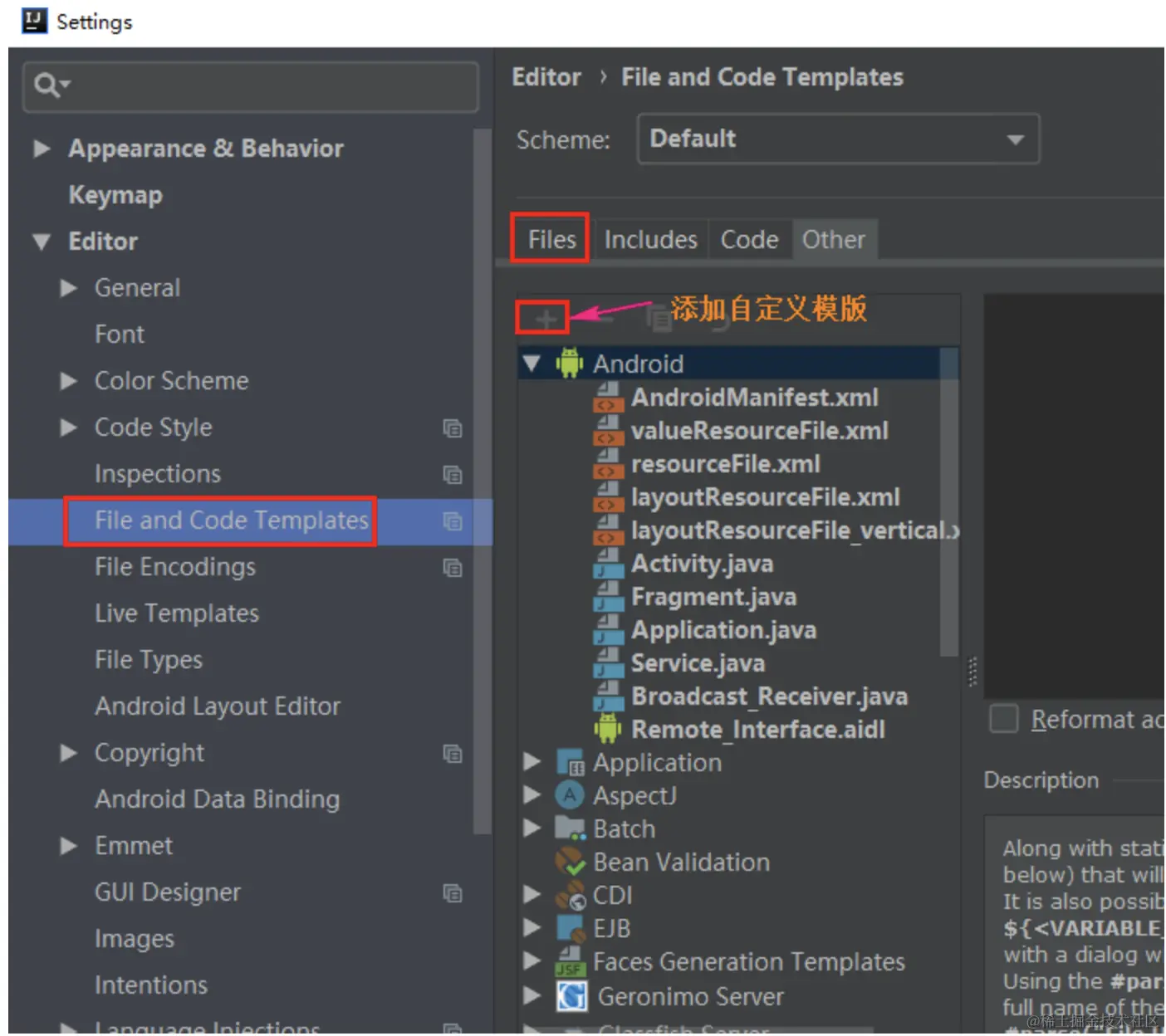
Task: Switch to the Includes tab
Action: coord(650,240)
